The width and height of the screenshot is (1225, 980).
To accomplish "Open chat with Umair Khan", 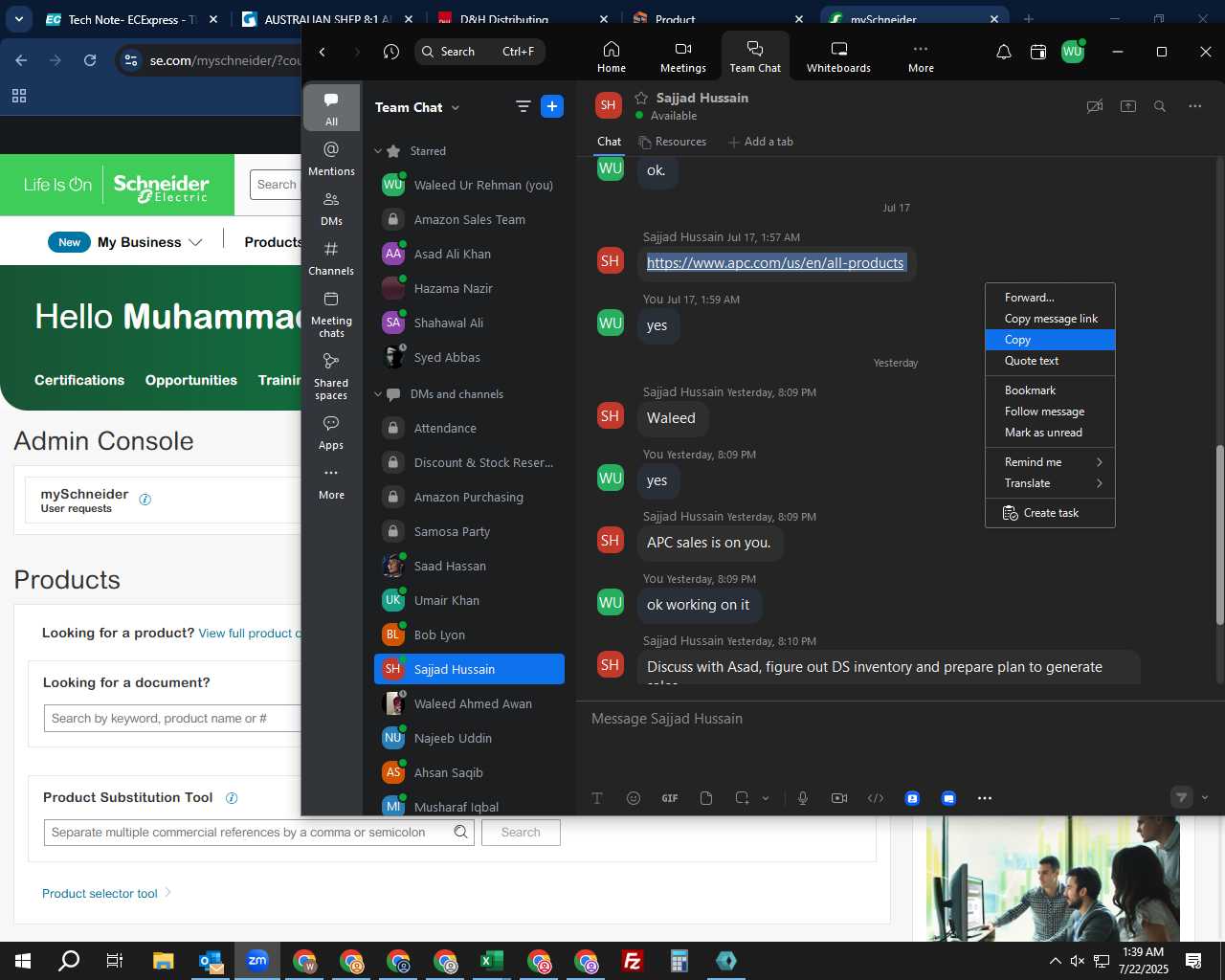I will coord(469,600).
